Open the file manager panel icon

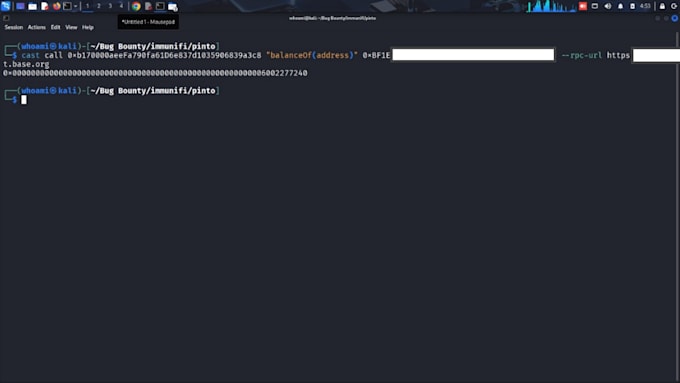tap(32, 6)
